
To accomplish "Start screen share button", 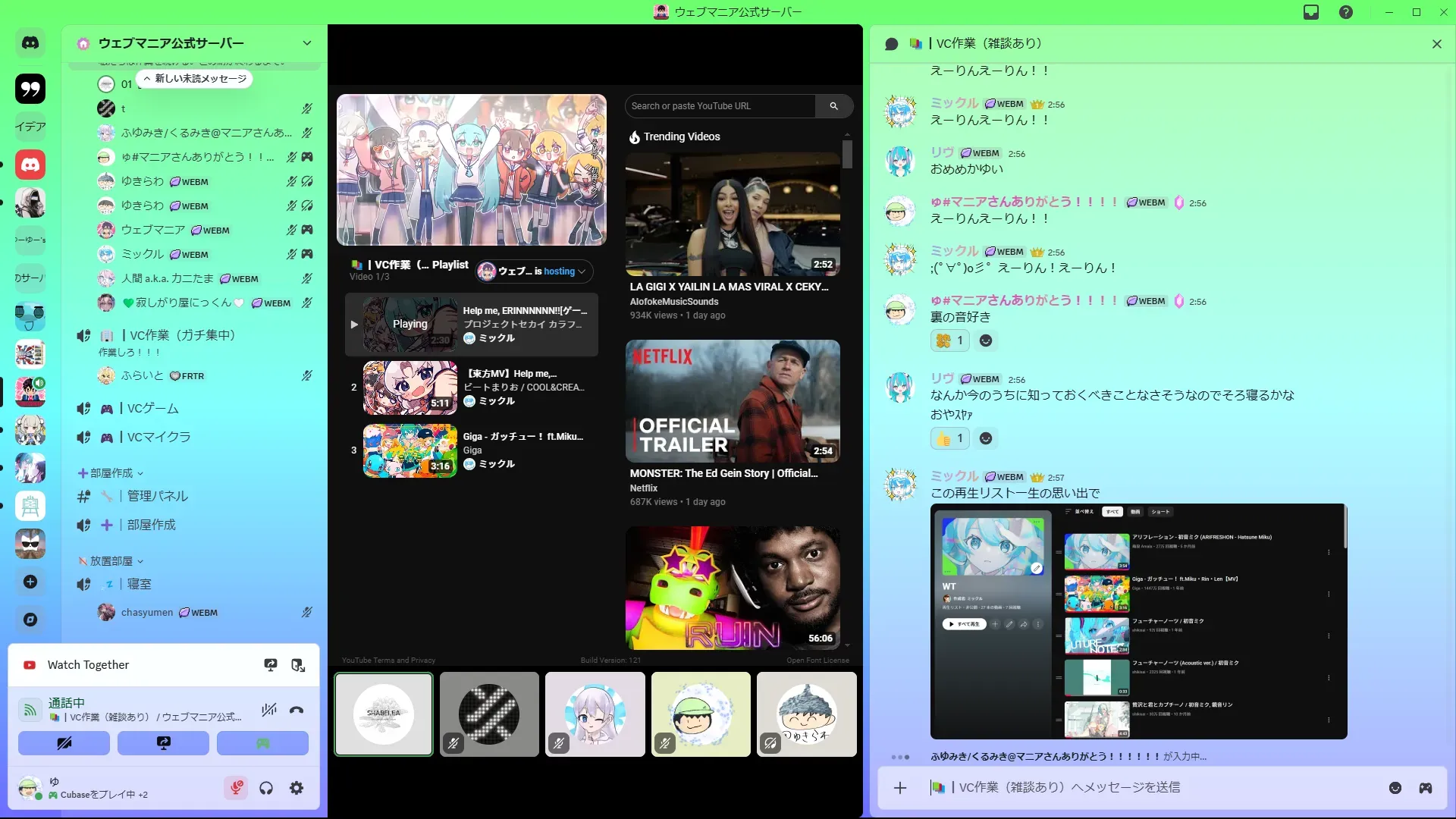I will [x=163, y=743].
